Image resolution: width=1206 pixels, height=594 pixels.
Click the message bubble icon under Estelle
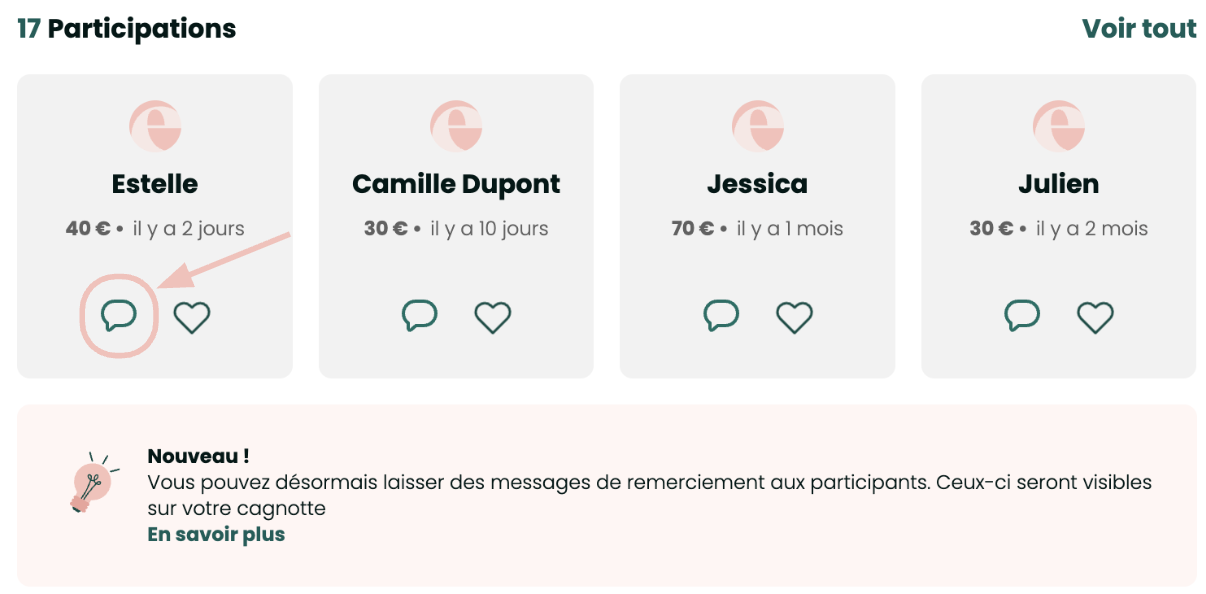click(119, 317)
